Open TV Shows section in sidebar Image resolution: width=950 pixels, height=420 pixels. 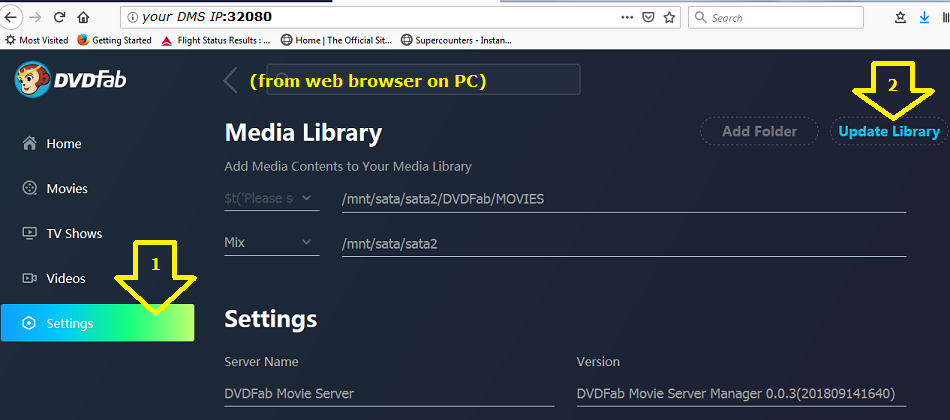[x=74, y=233]
